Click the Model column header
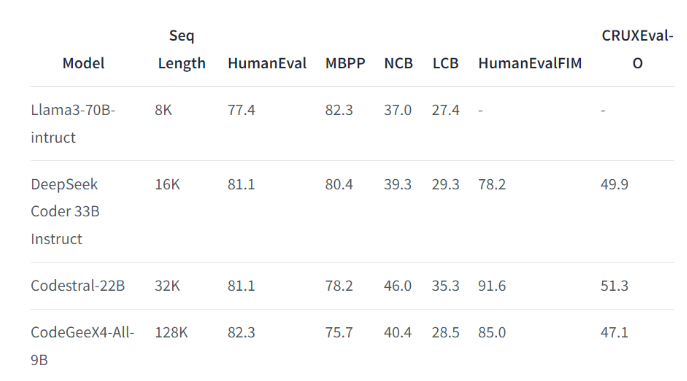Screen dimensions: 687x381 click(x=83, y=63)
